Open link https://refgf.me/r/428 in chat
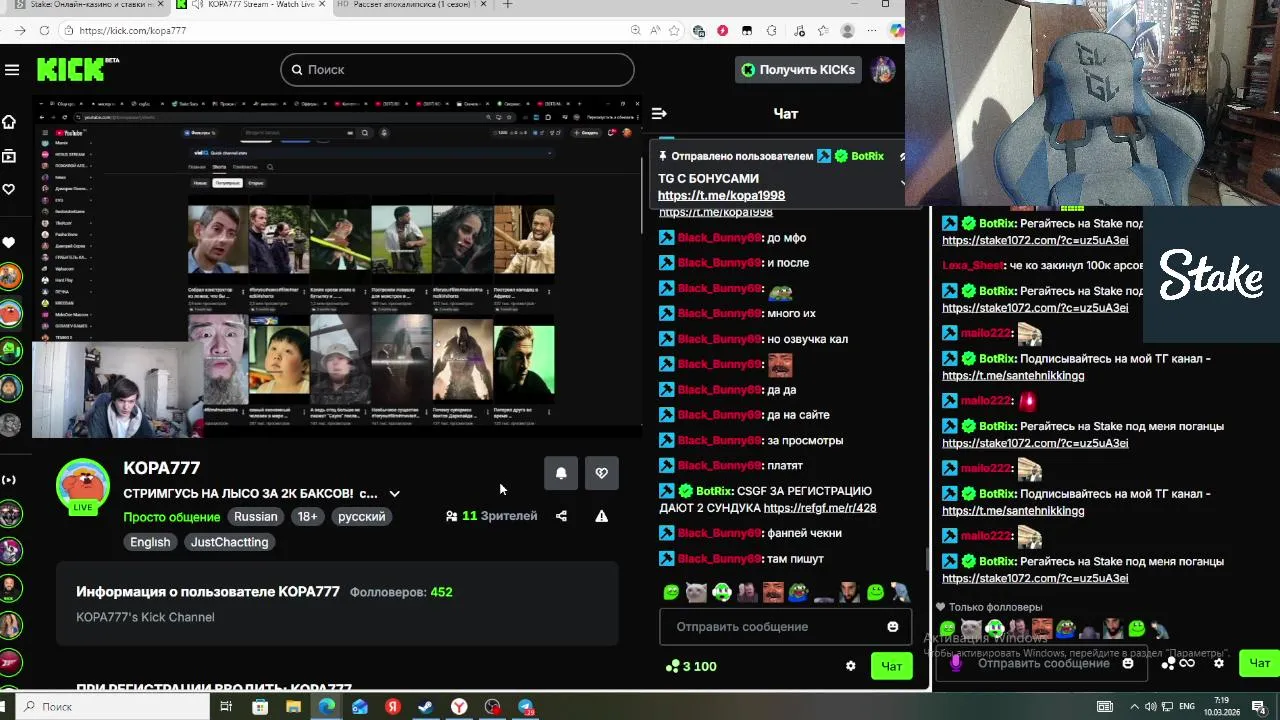Viewport: 1280px width, 720px height. (x=819, y=508)
